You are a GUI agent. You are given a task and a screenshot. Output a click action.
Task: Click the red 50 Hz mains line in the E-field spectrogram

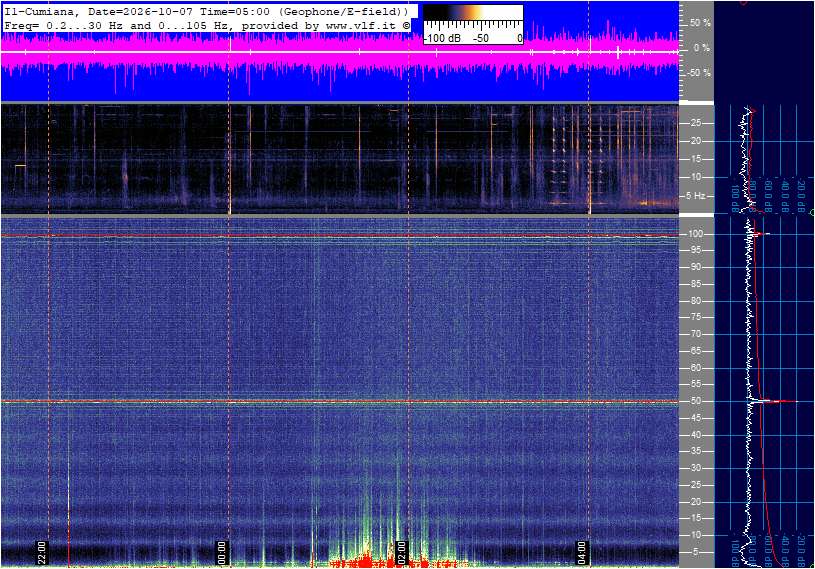pyautogui.click(x=339, y=401)
